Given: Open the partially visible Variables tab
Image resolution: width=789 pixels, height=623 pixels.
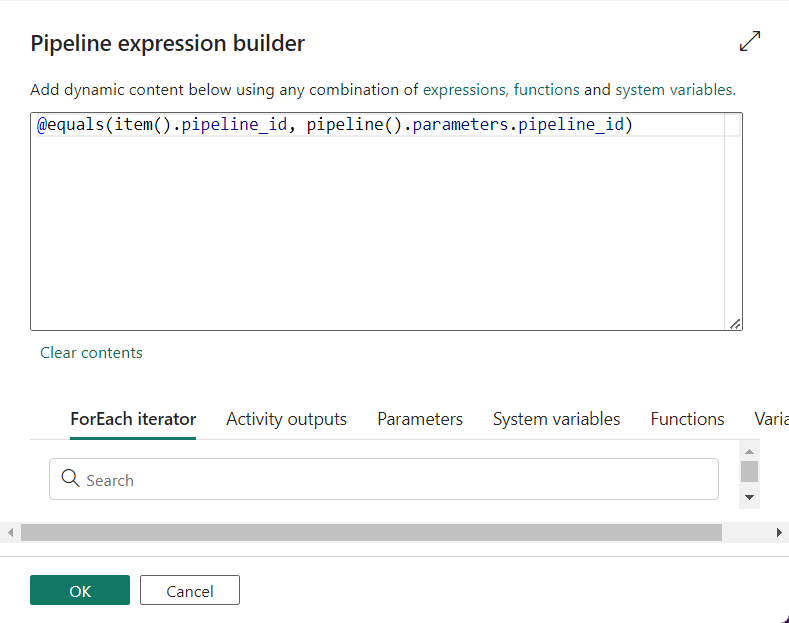Looking at the screenshot, I should [771, 419].
